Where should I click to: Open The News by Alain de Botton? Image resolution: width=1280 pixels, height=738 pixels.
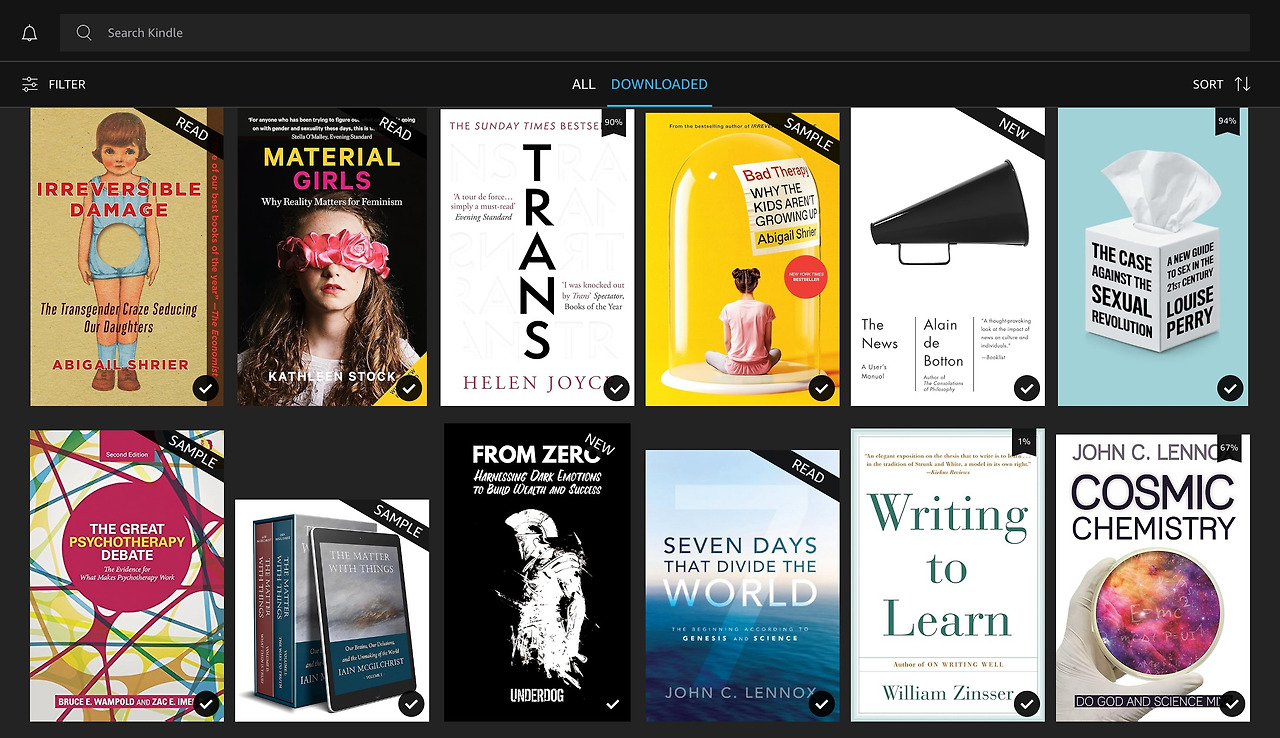coord(948,257)
